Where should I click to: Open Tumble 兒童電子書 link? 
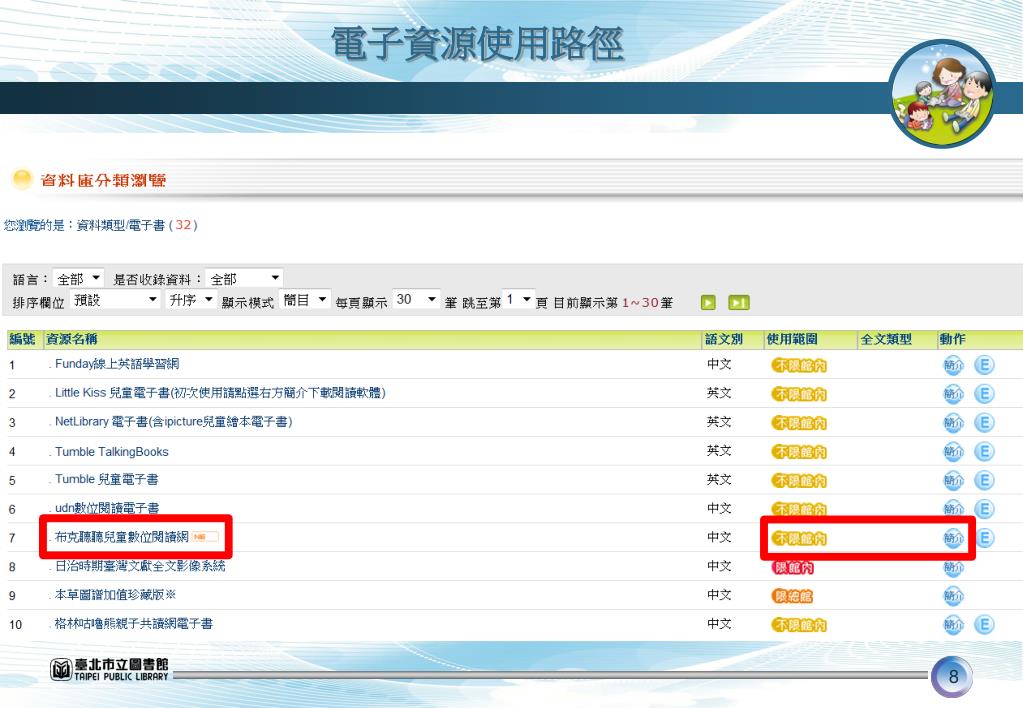tap(106, 480)
